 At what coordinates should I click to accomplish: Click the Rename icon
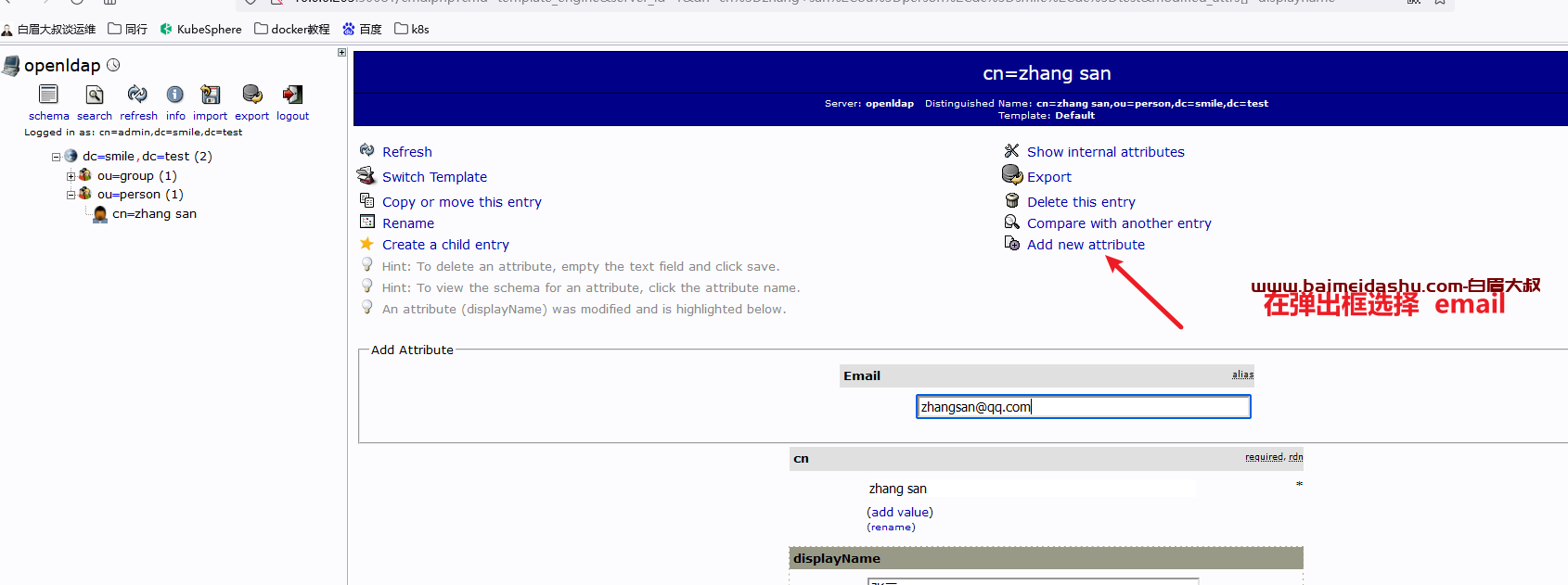366,222
